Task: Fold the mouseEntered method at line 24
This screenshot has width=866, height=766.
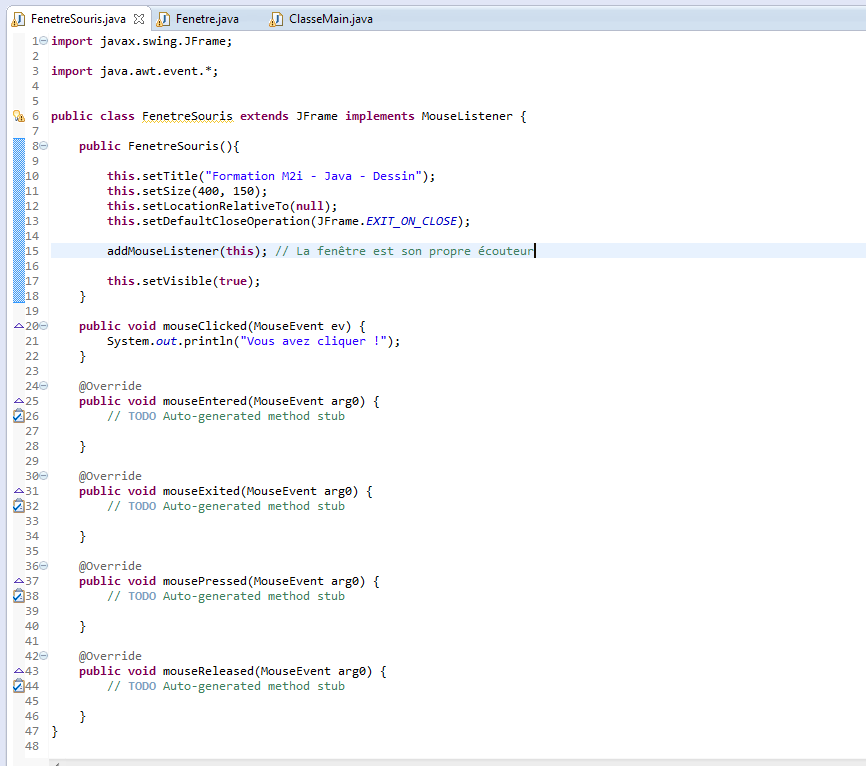Action: tap(43, 386)
